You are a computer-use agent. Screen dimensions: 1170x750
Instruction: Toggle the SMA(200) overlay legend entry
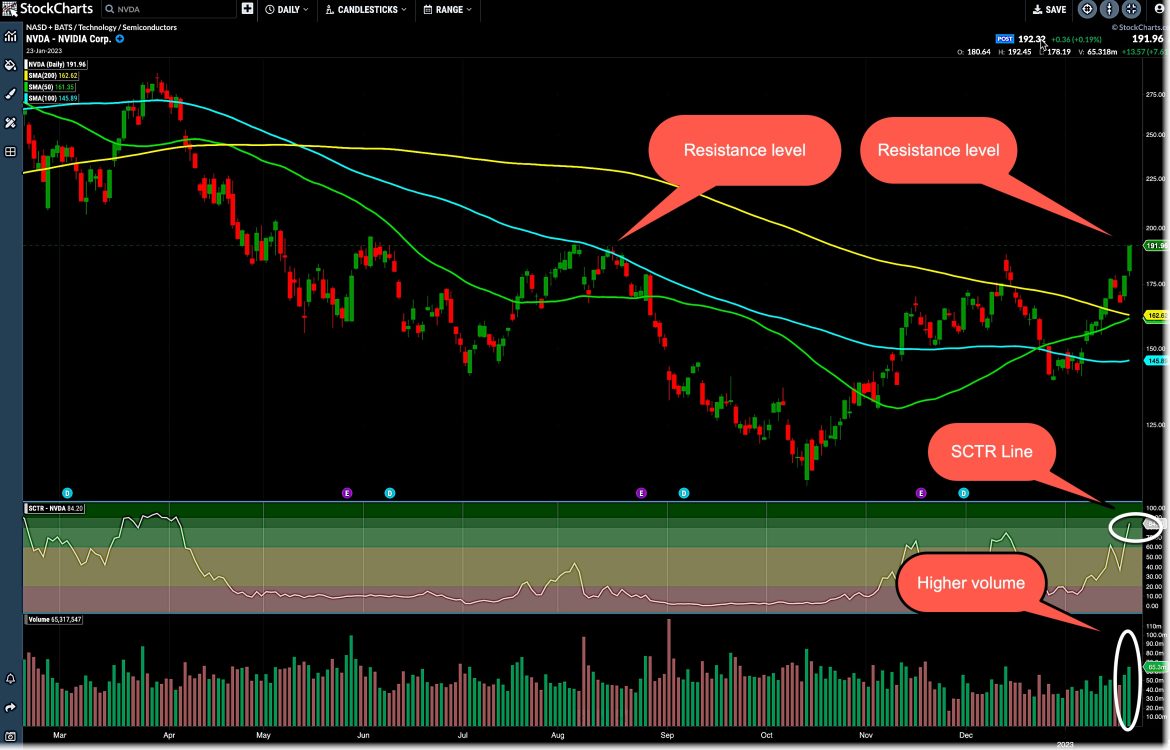tap(51, 75)
